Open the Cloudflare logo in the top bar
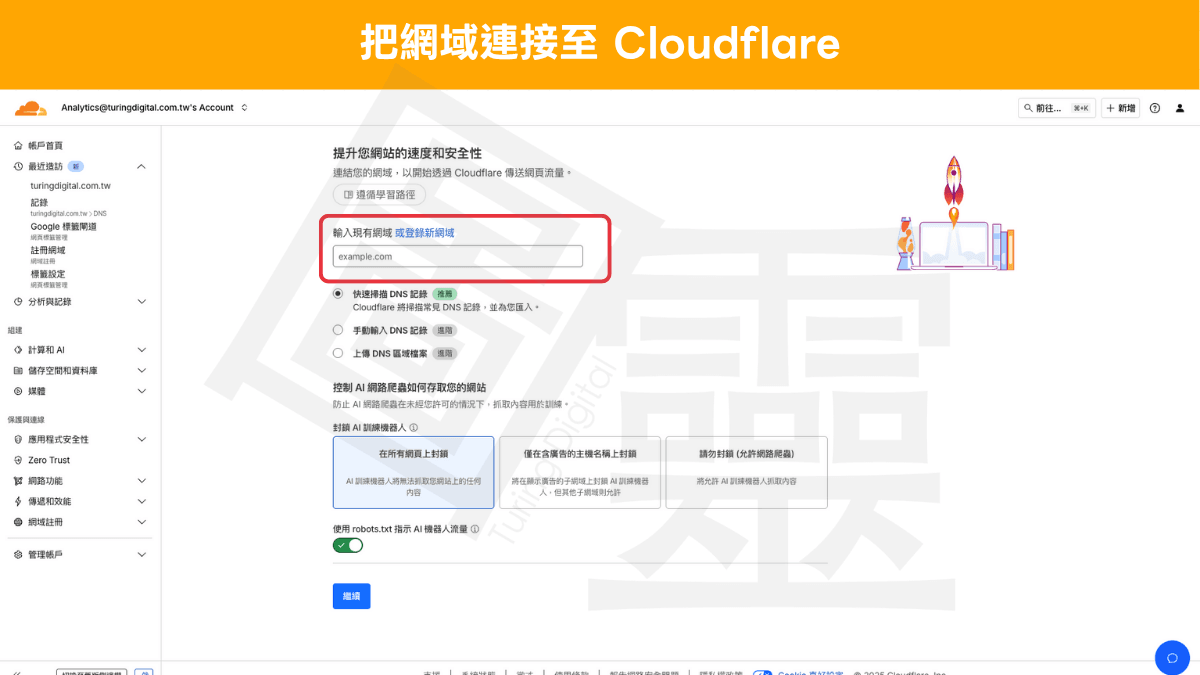 (30, 107)
